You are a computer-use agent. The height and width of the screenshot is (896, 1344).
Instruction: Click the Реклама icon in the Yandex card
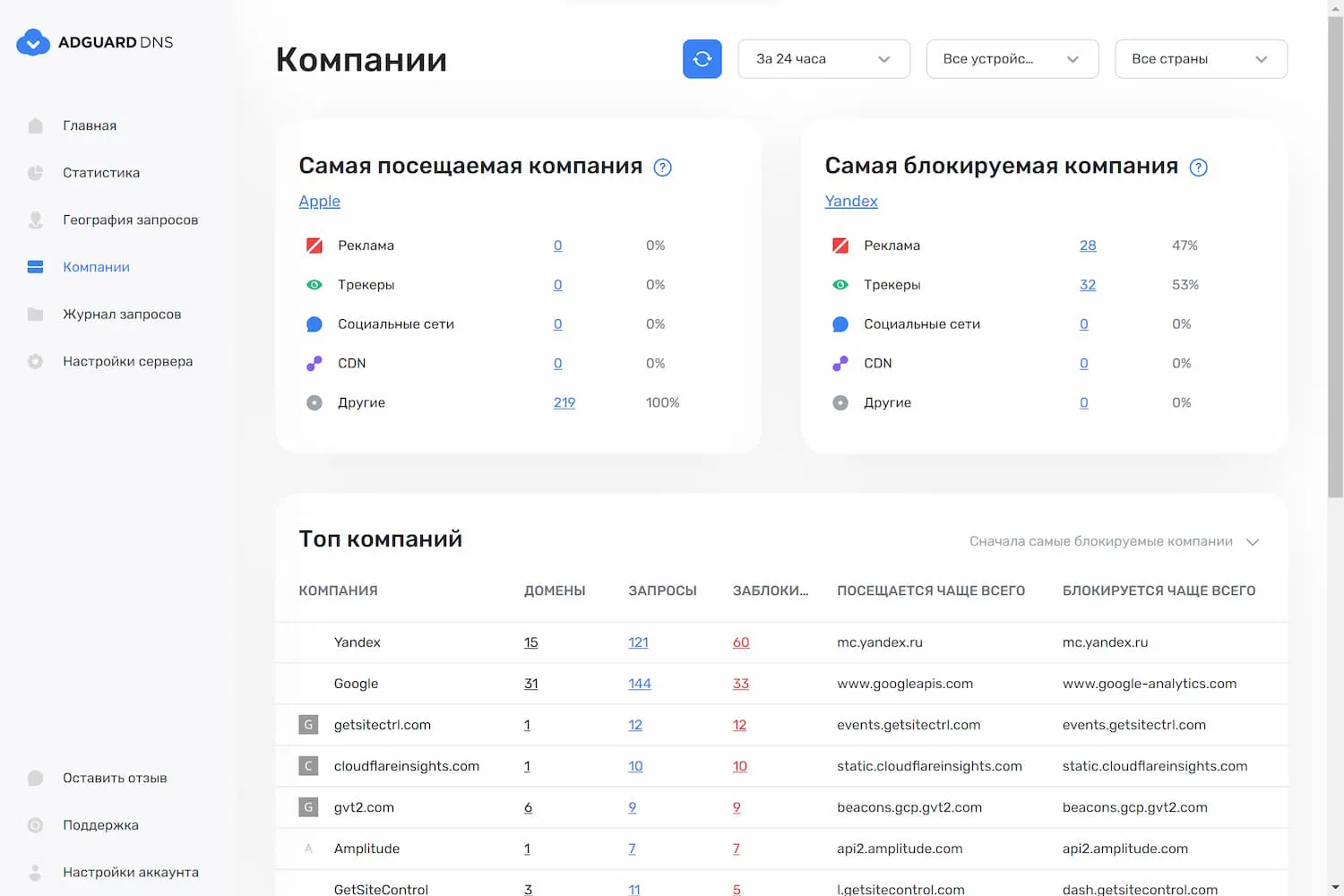click(x=840, y=246)
